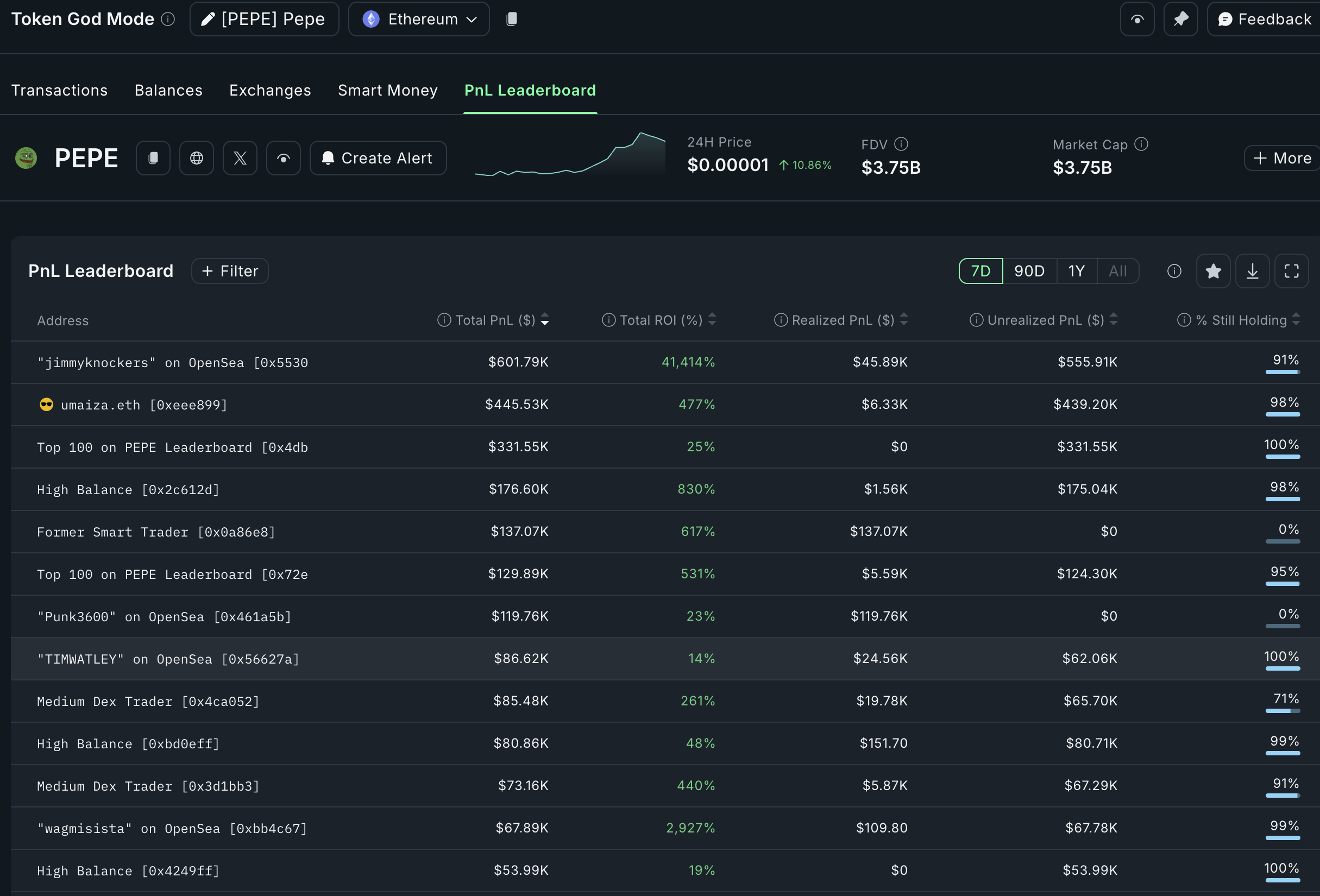Copy PEPE token address next to the name
Viewport: 1320px width, 896px height.
coord(153,159)
